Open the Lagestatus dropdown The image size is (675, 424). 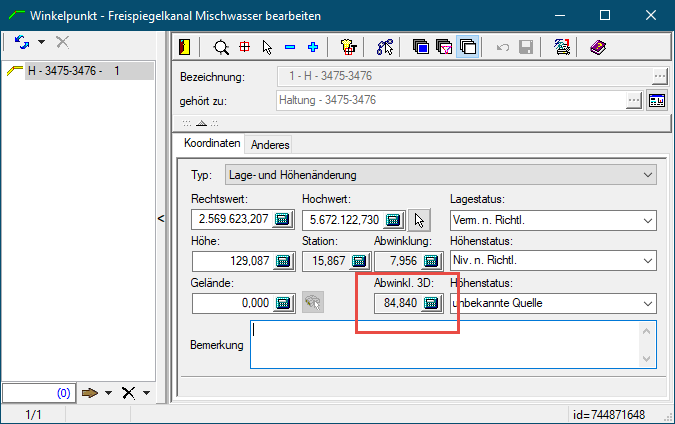(647, 220)
